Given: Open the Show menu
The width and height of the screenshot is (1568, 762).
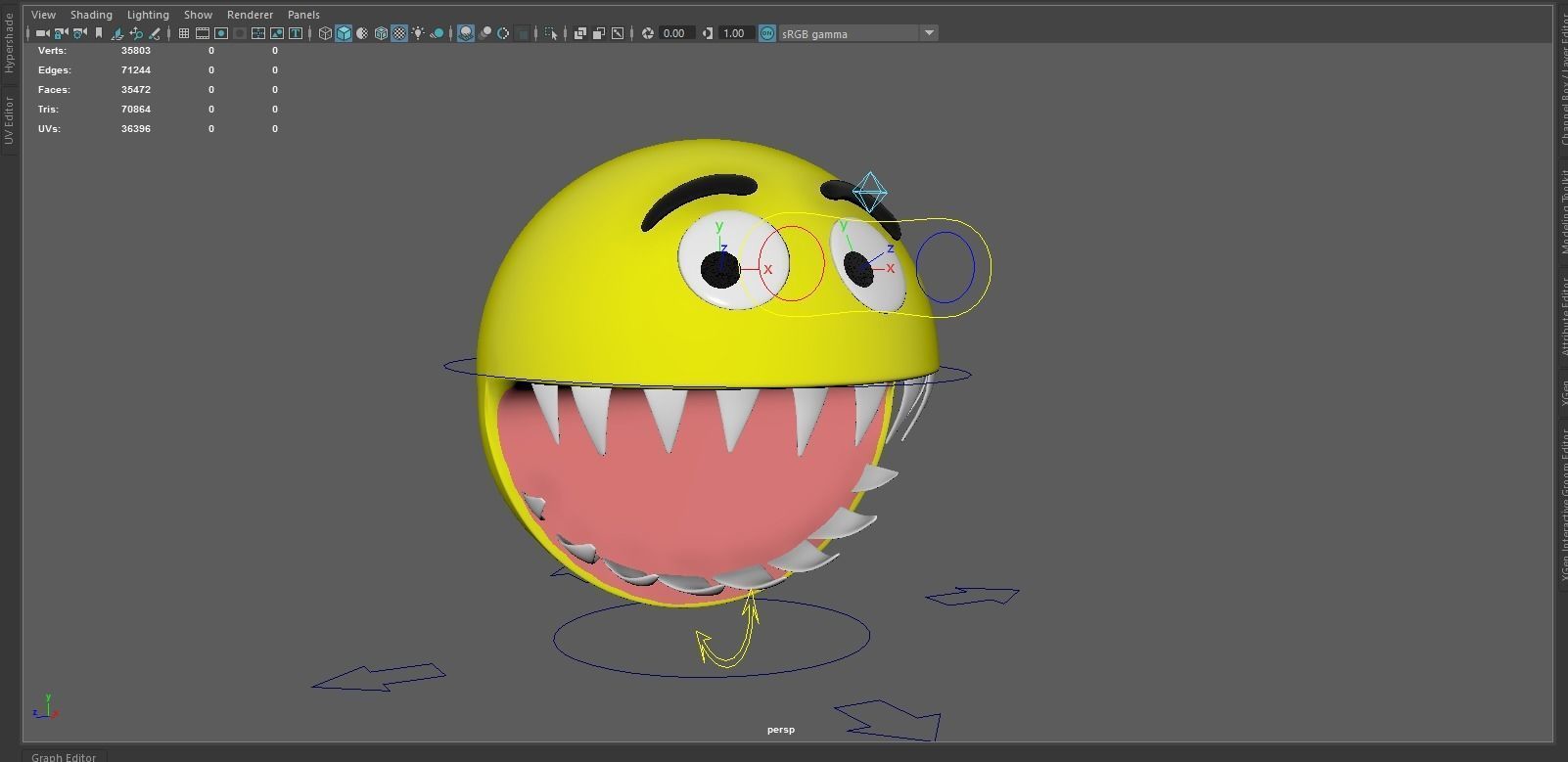Looking at the screenshot, I should click(x=198, y=15).
